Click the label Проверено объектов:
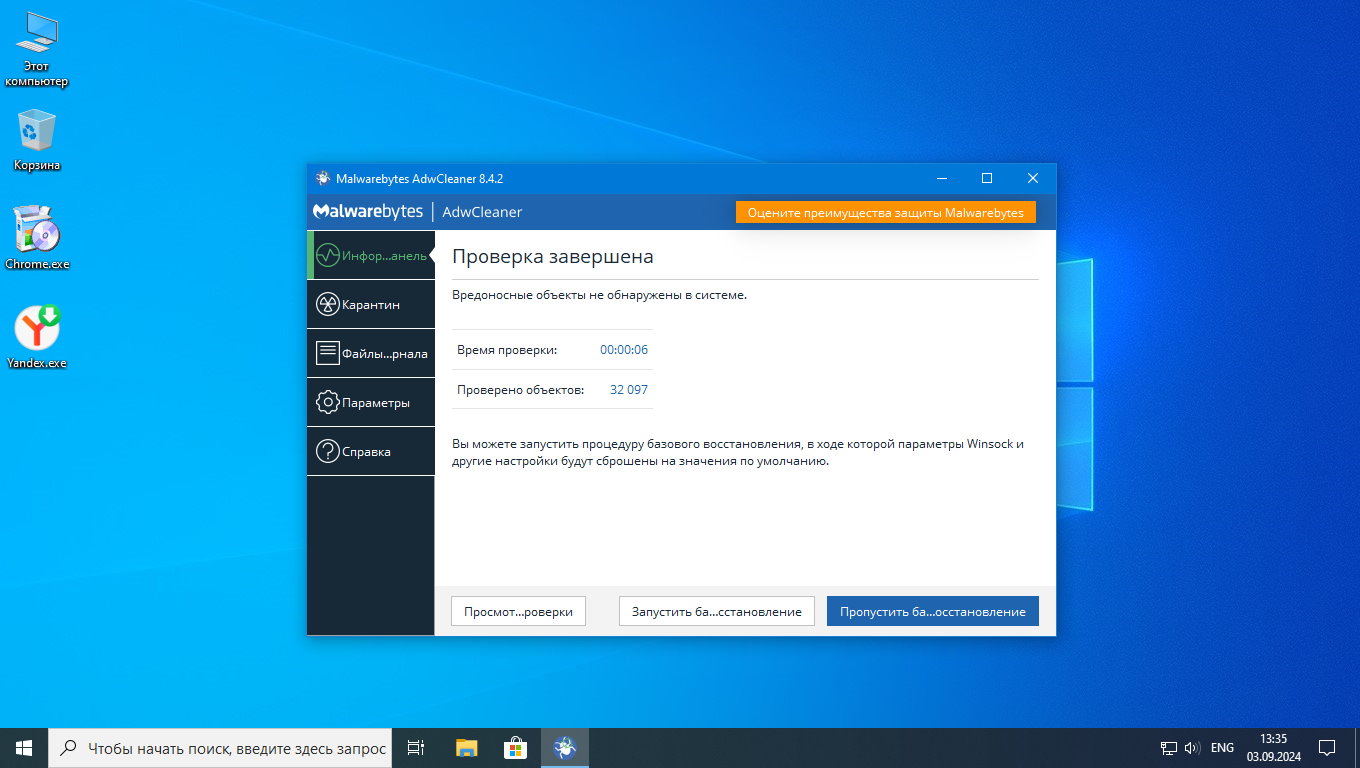Viewport: 1360px width, 768px height. pyautogui.click(x=520, y=389)
